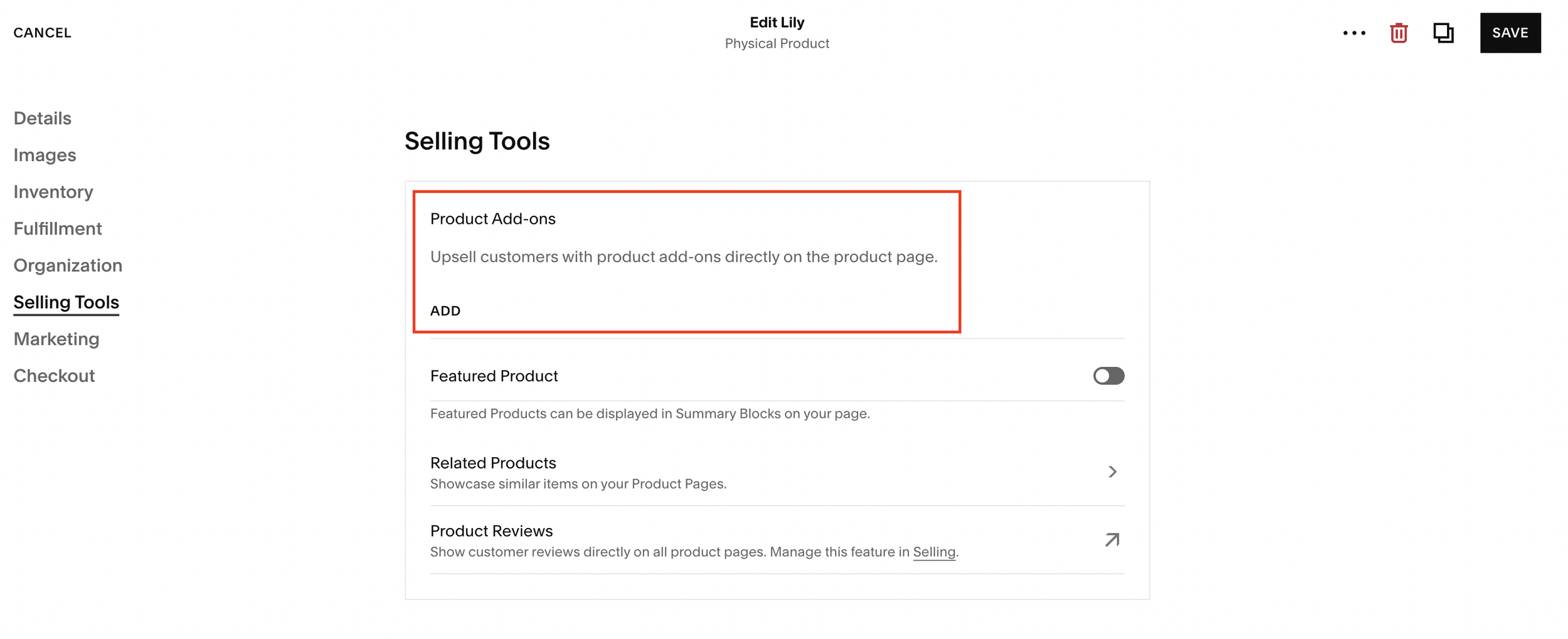
Task: Click the SAVE button
Action: (x=1510, y=33)
